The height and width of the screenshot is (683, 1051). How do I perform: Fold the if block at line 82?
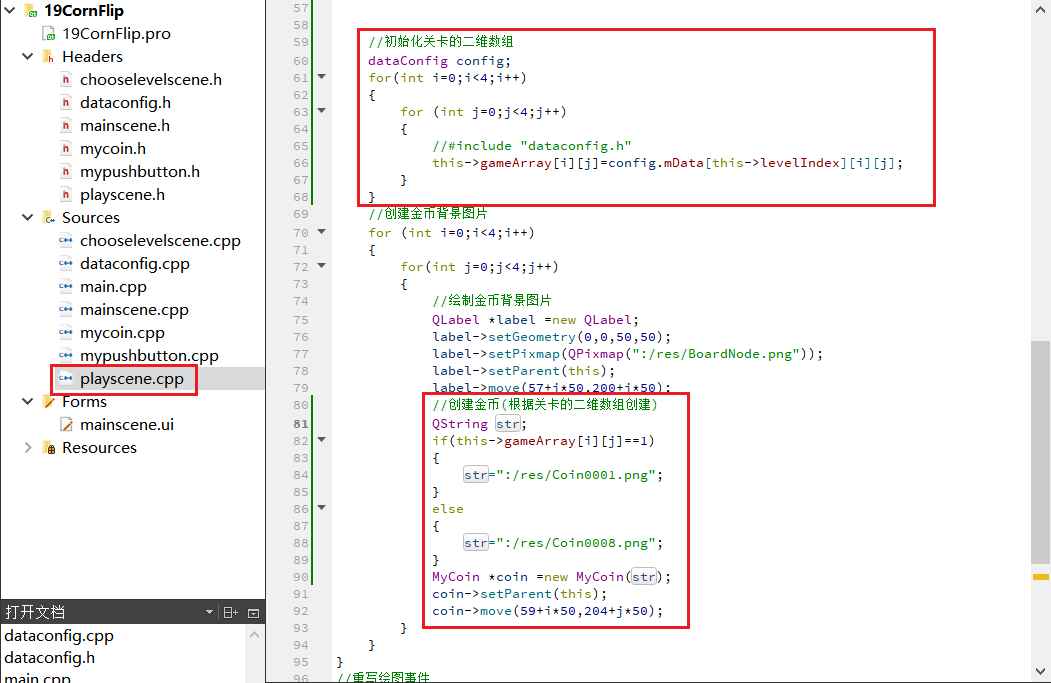322,440
